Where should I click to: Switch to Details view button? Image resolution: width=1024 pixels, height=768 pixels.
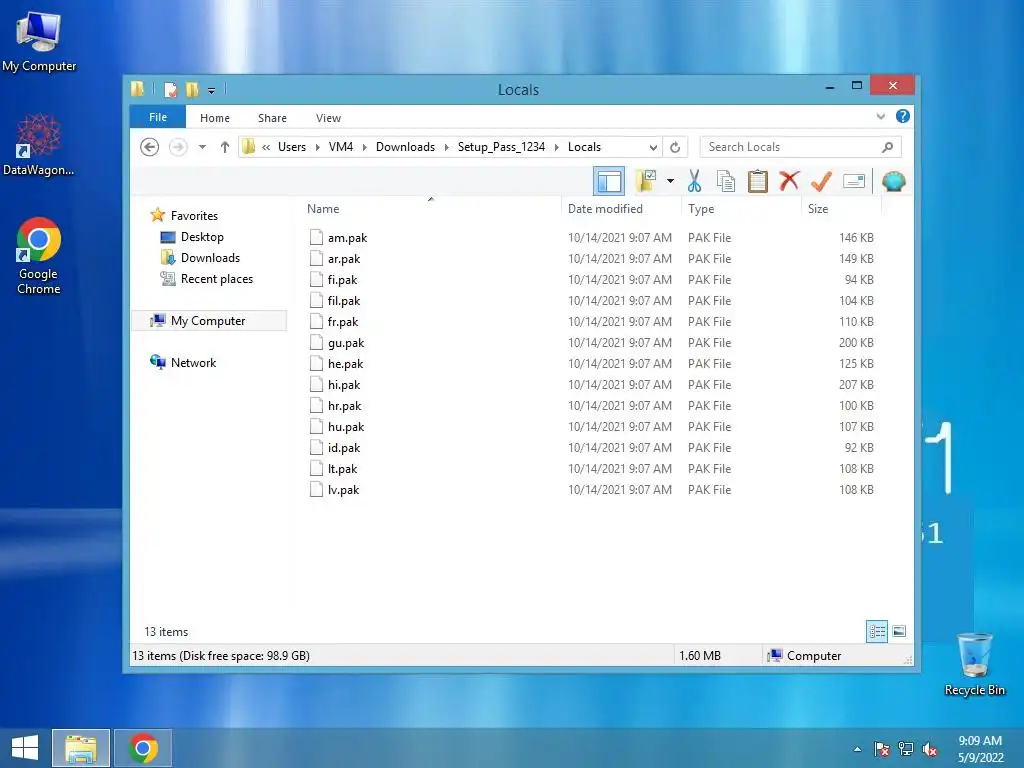[876, 632]
